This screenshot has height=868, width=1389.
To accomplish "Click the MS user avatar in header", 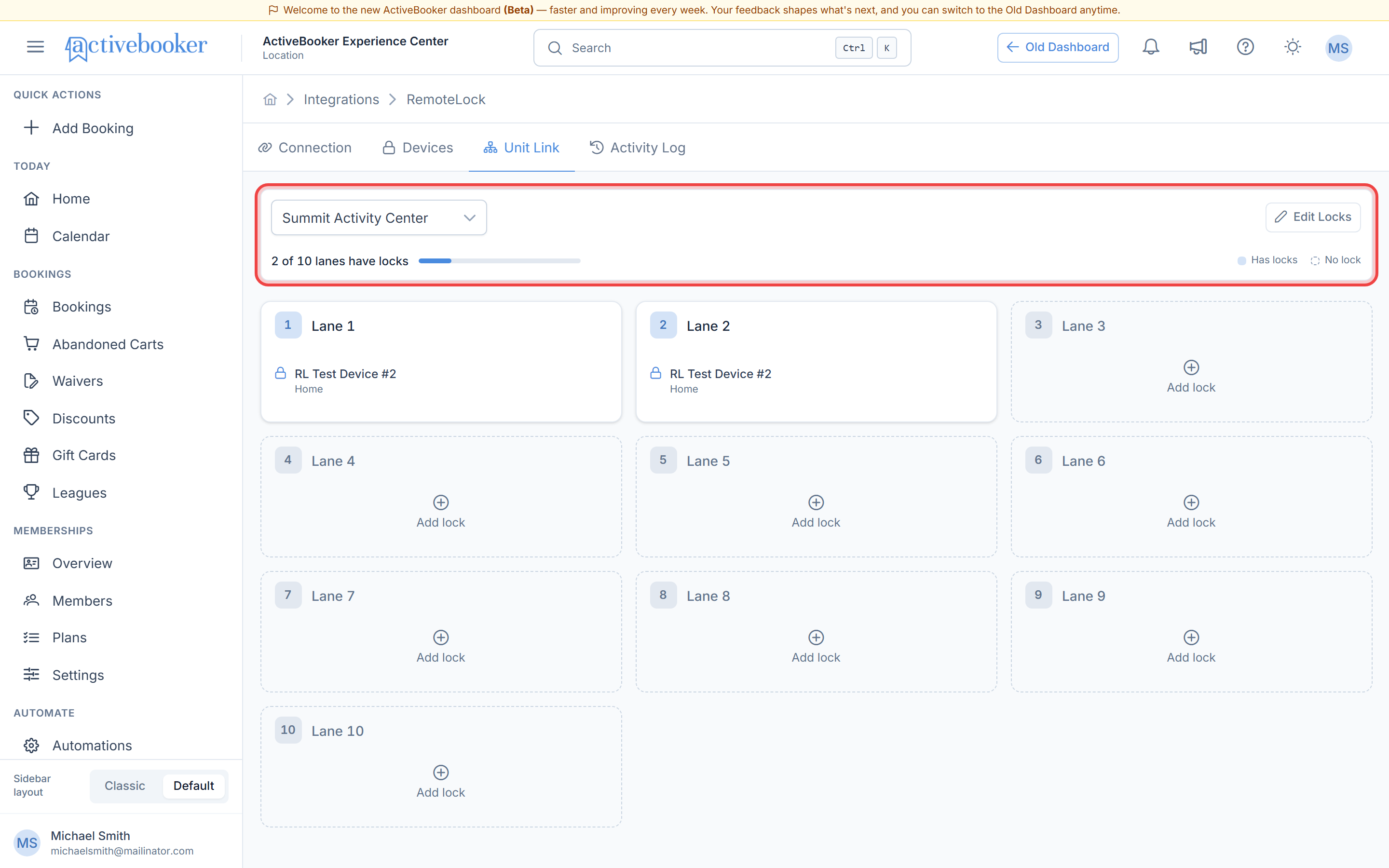I will pyautogui.click(x=1338, y=48).
